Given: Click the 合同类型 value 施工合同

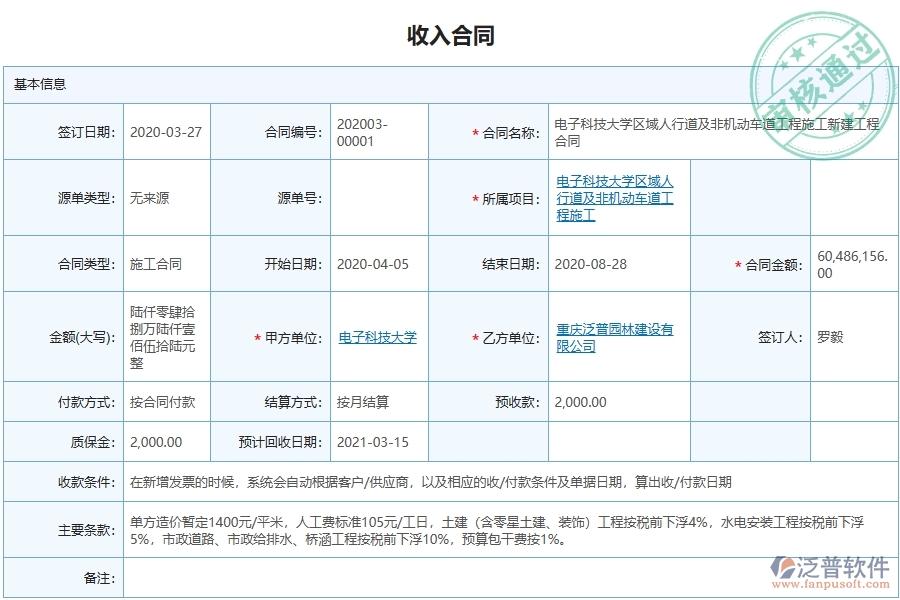Looking at the screenshot, I should pos(156,263).
